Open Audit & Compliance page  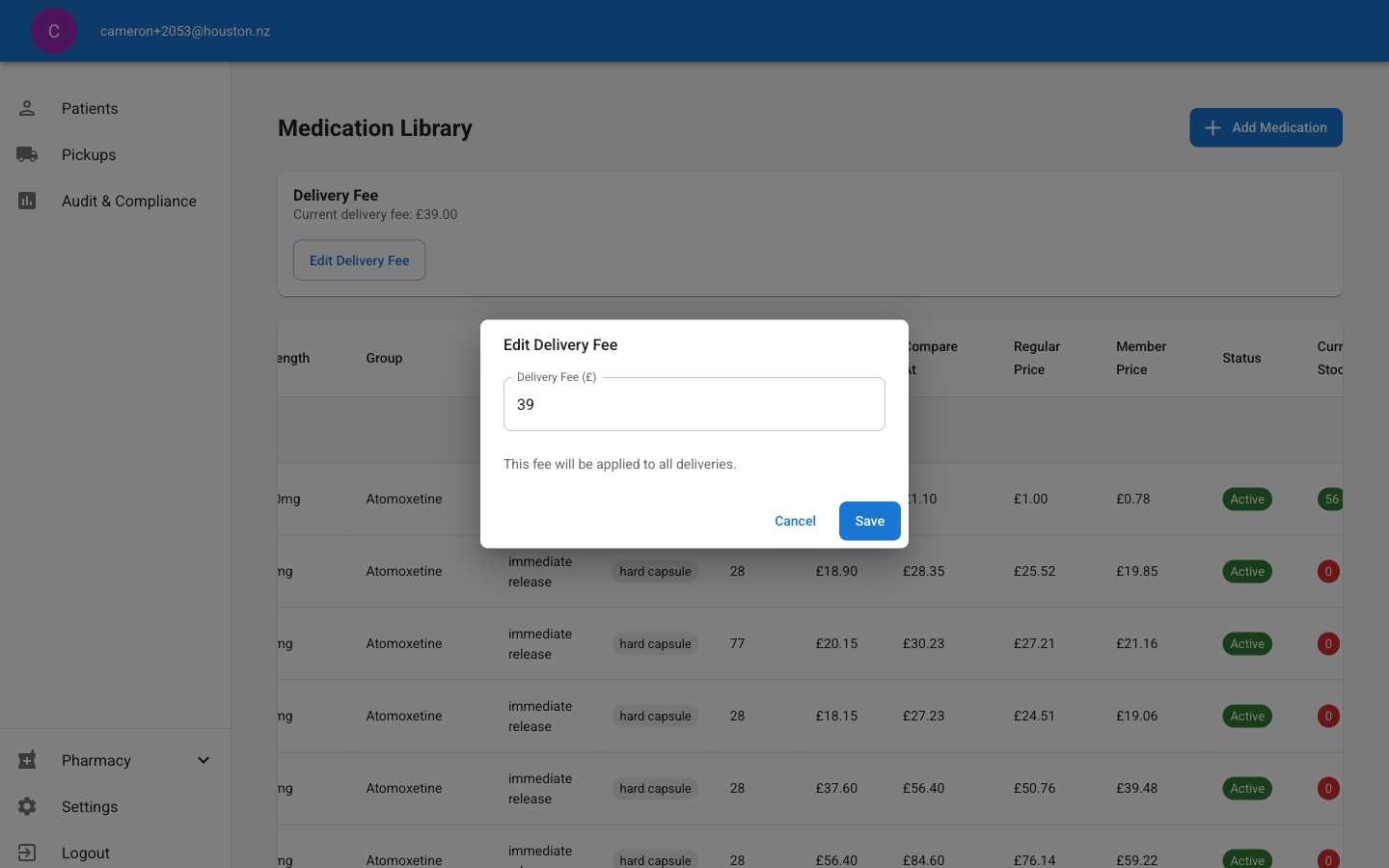(116, 201)
